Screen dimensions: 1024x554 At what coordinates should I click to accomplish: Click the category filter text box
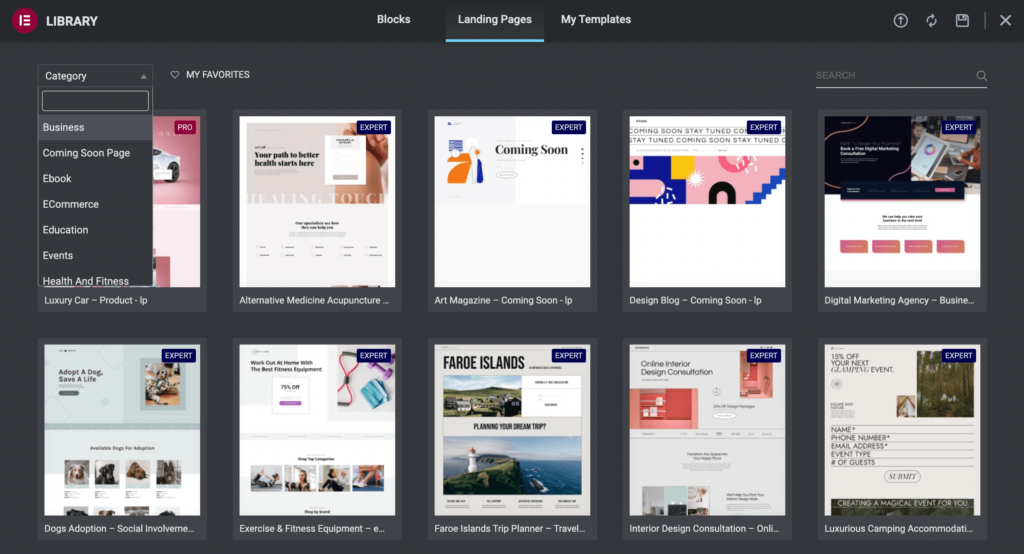click(95, 101)
